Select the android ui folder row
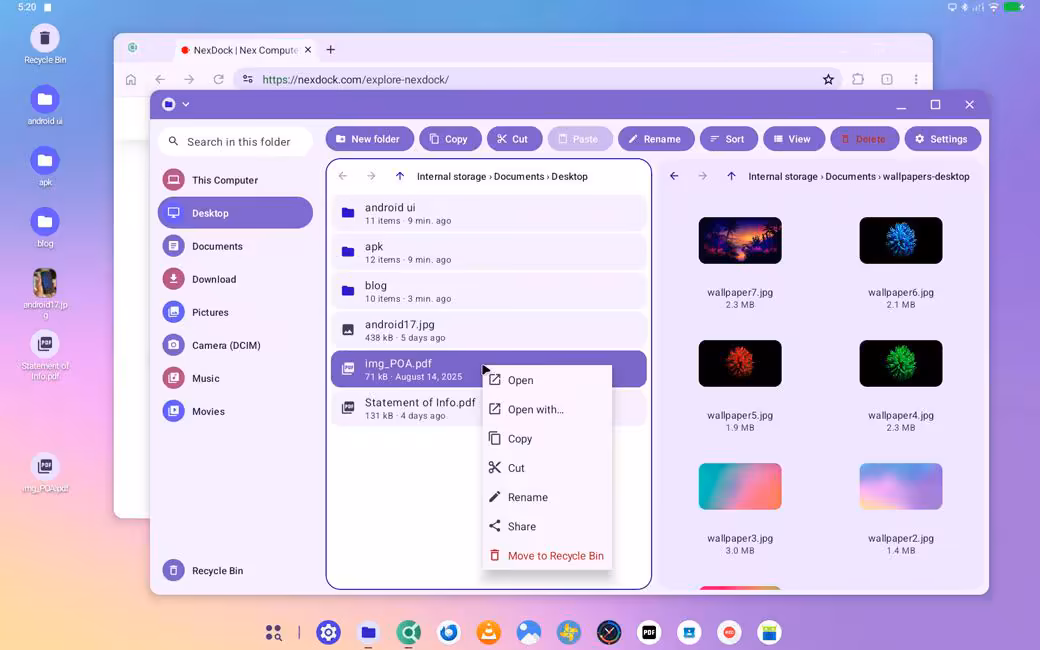 pos(489,213)
